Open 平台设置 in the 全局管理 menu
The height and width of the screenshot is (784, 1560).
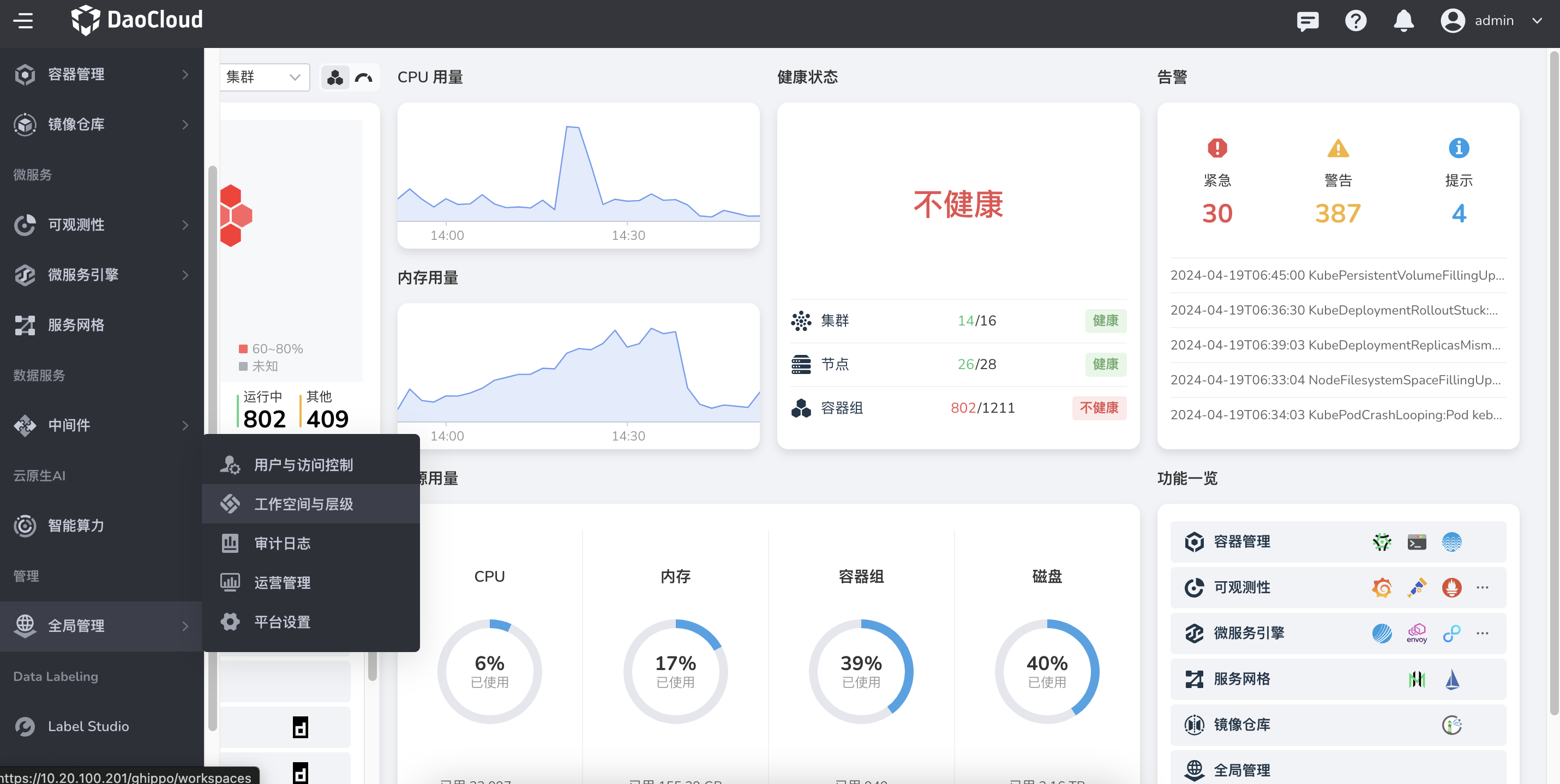(283, 622)
